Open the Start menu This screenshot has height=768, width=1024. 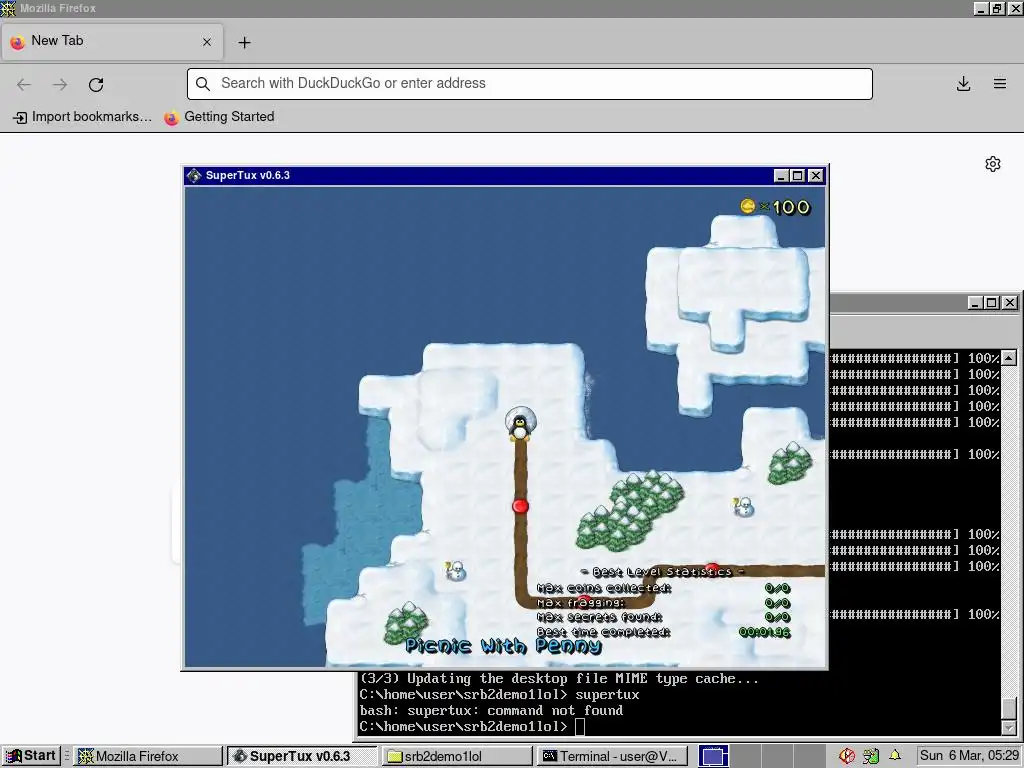(x=31, y=756)
